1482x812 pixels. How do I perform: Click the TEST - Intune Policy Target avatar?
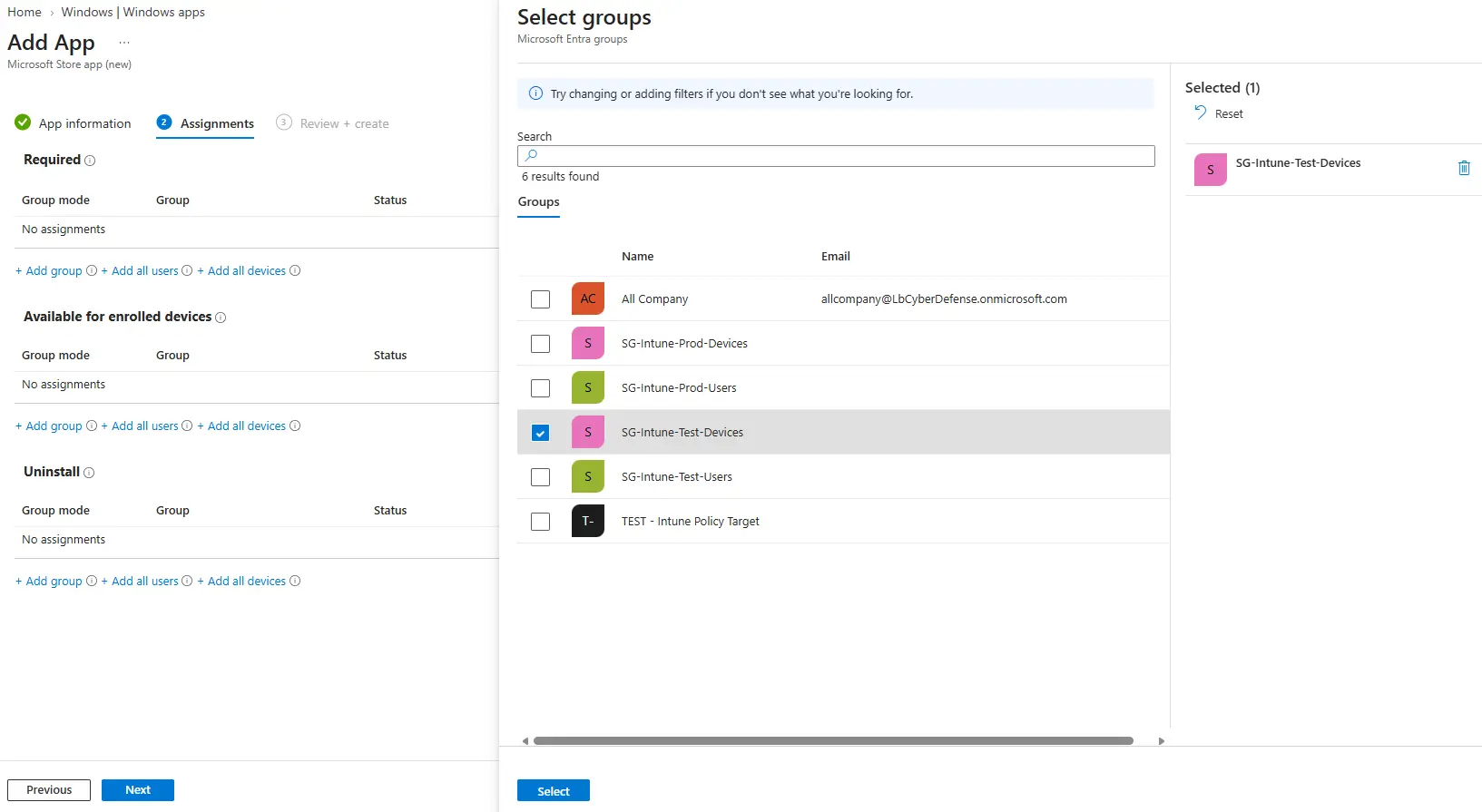point(588,521)
